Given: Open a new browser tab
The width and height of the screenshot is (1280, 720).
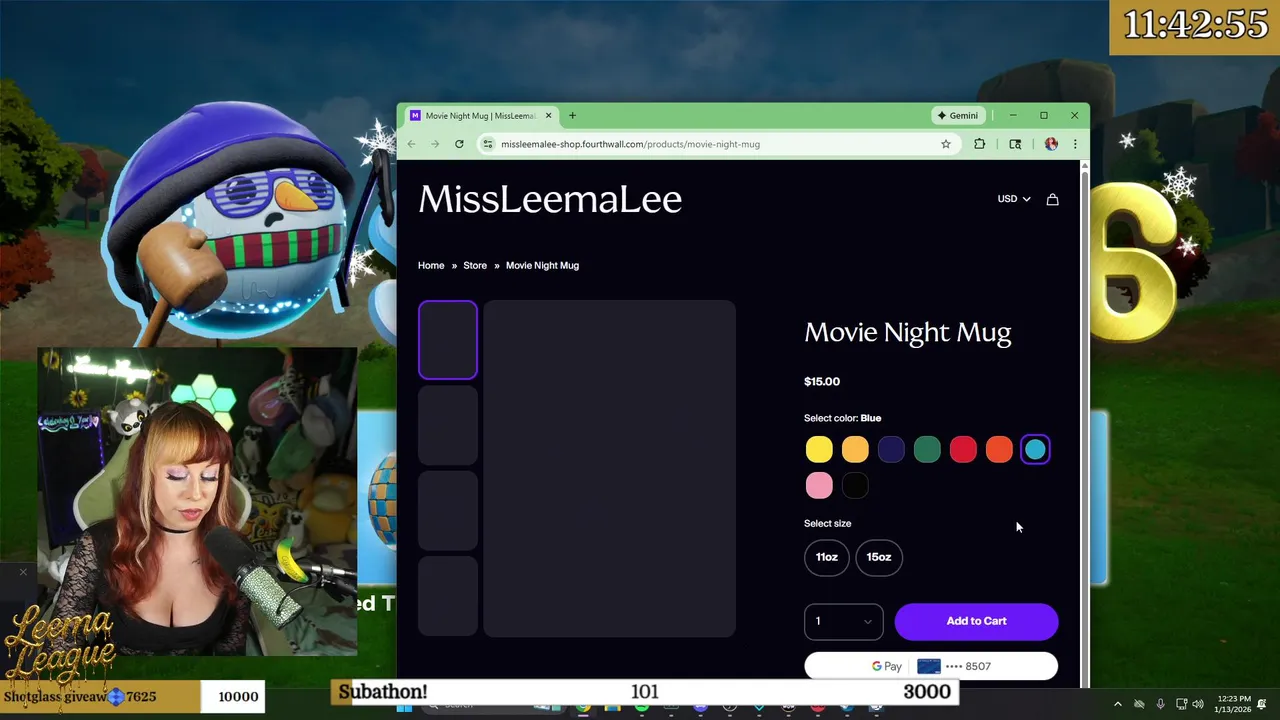Looking at the screenshot, I should 572,115.
